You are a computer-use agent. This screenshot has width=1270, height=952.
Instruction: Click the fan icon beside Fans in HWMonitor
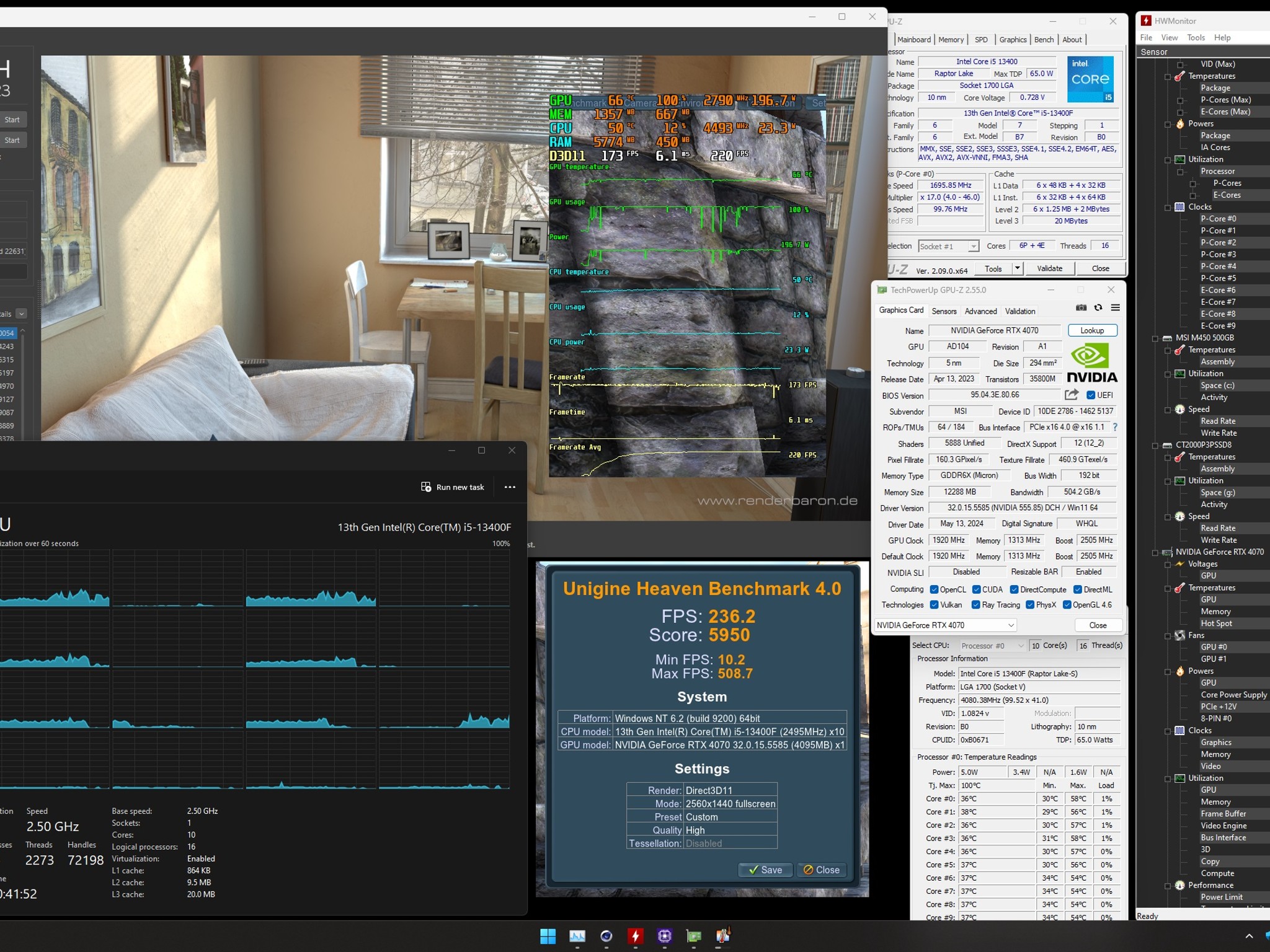click(1179, 635)
